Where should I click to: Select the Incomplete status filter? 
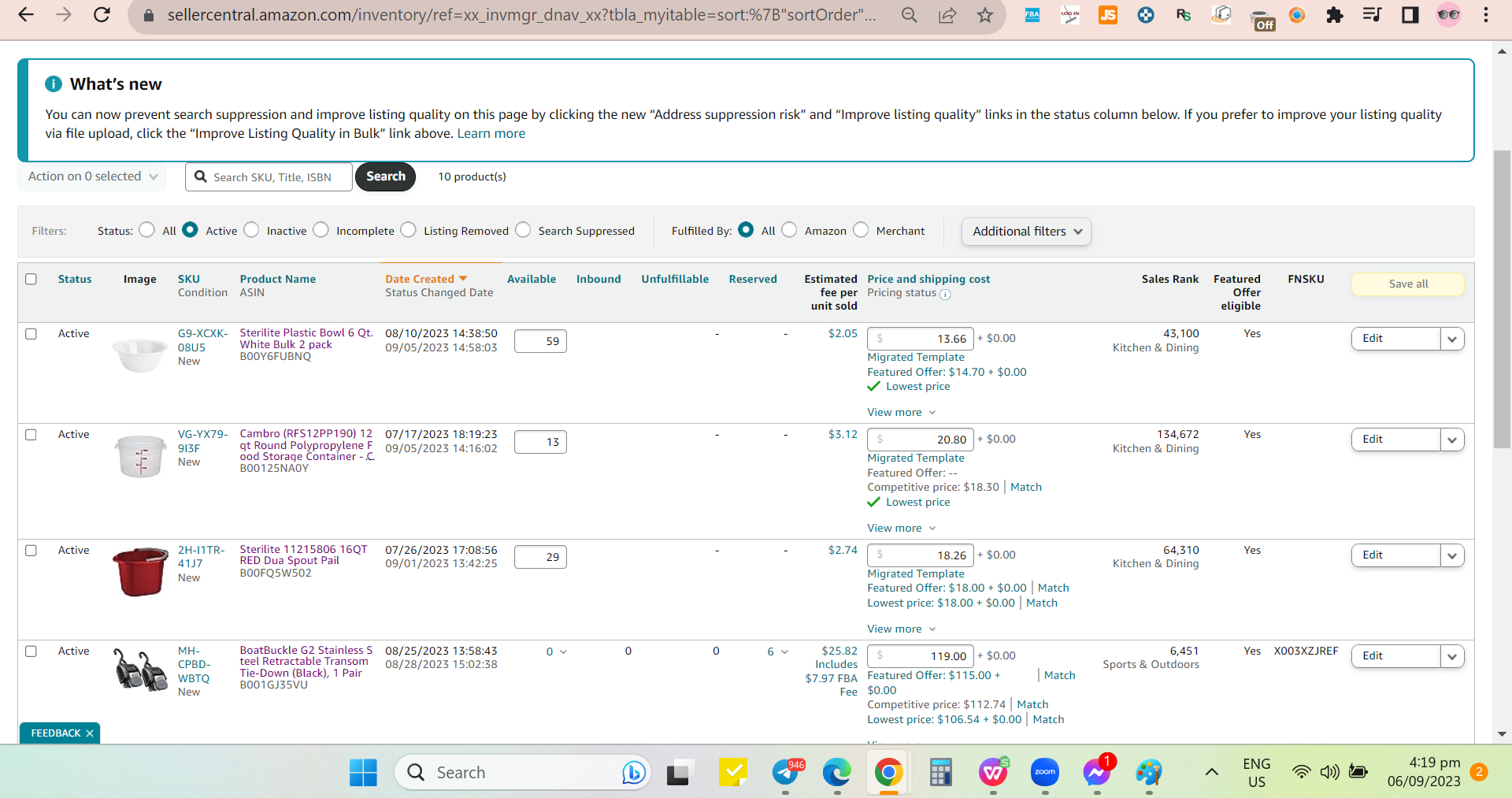(321, 230)
